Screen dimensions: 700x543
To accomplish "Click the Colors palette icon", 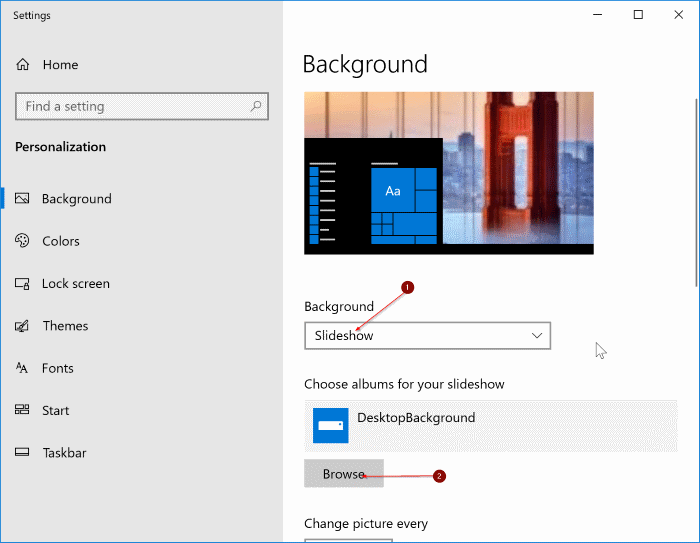I will click(22, 241).
